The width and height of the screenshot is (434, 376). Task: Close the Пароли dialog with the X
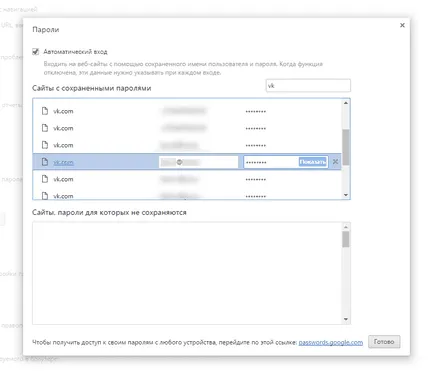pos(402,25)
